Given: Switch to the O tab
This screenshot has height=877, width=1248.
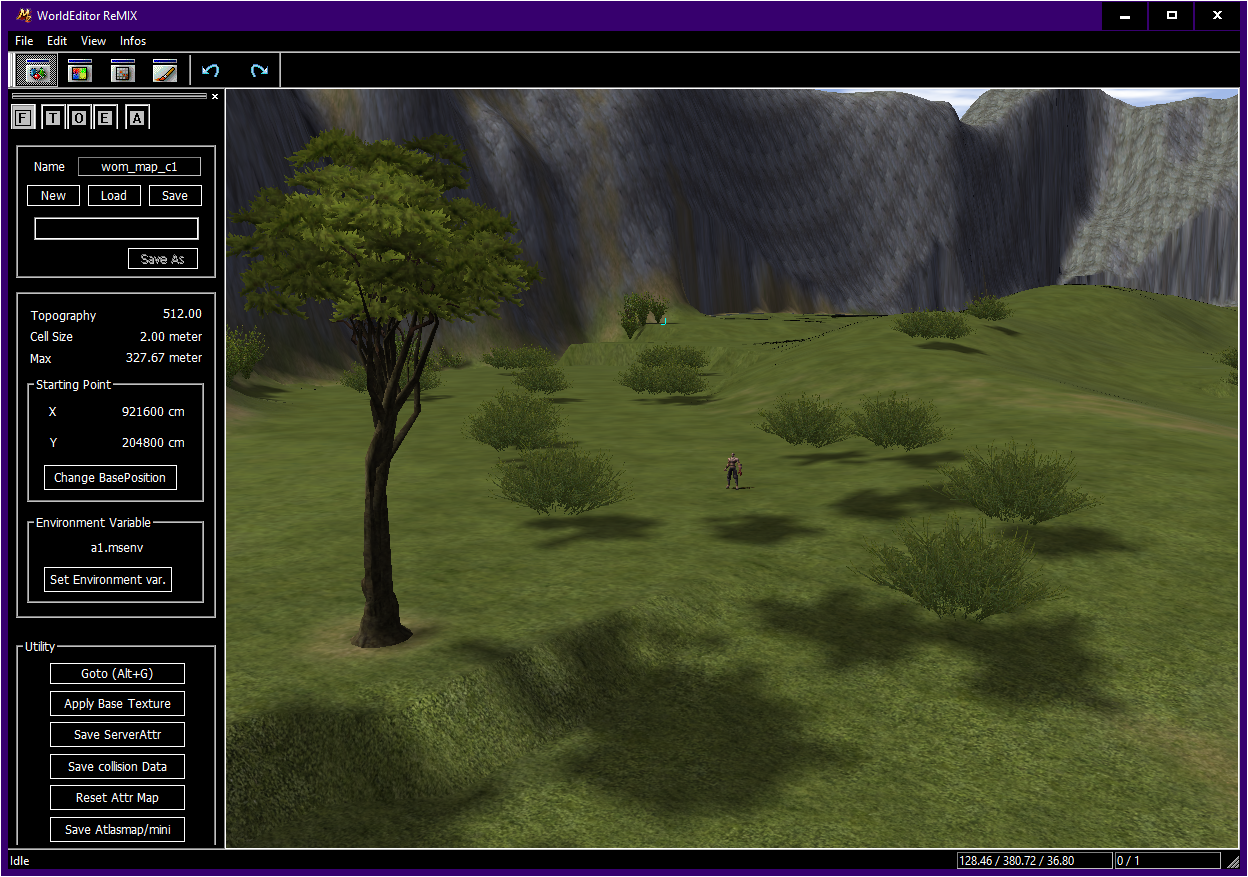Looking at the screenshot, I should tap(78, 117).
